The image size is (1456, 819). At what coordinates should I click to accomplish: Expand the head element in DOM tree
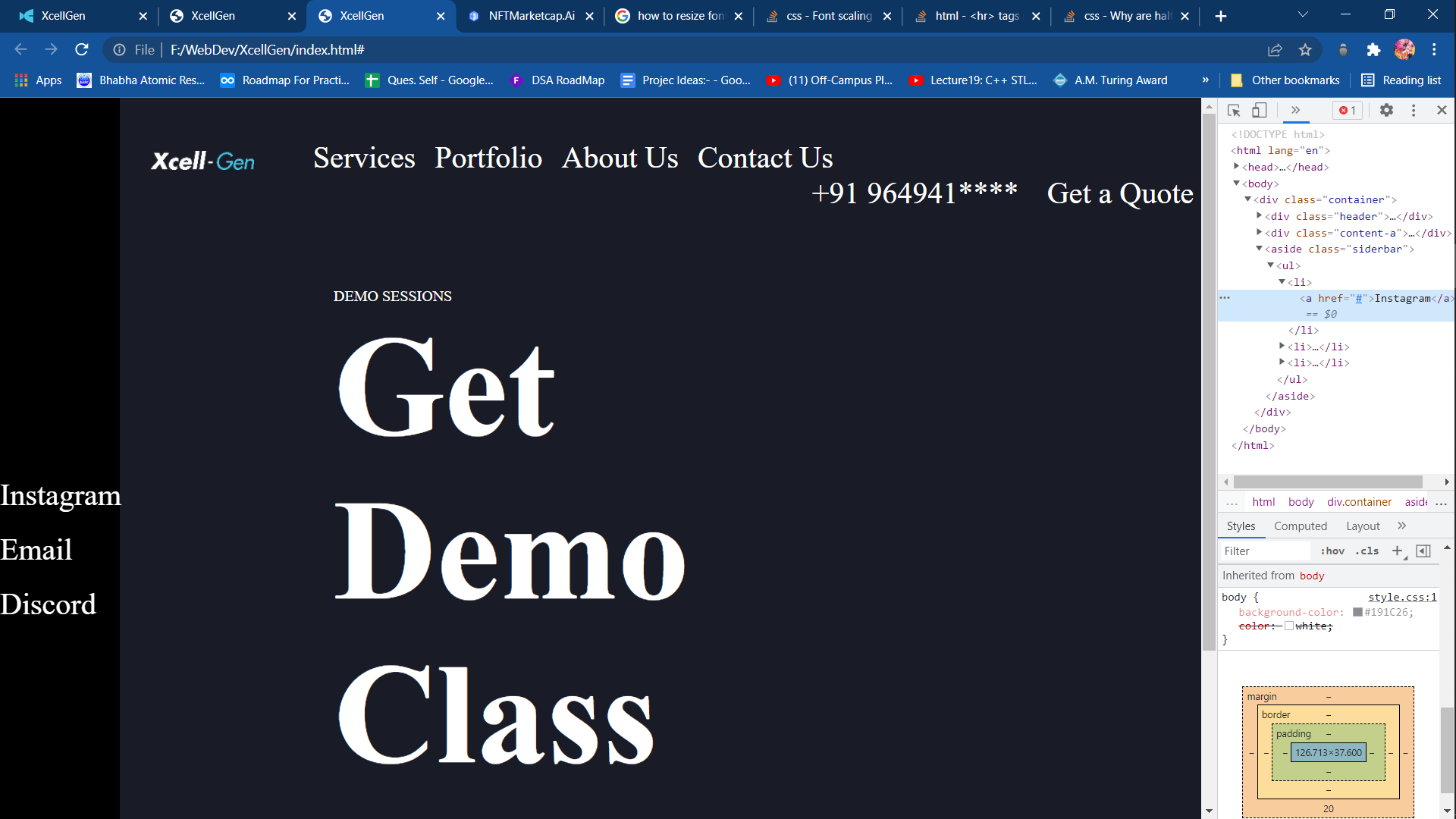click(x=1237, y=167)
